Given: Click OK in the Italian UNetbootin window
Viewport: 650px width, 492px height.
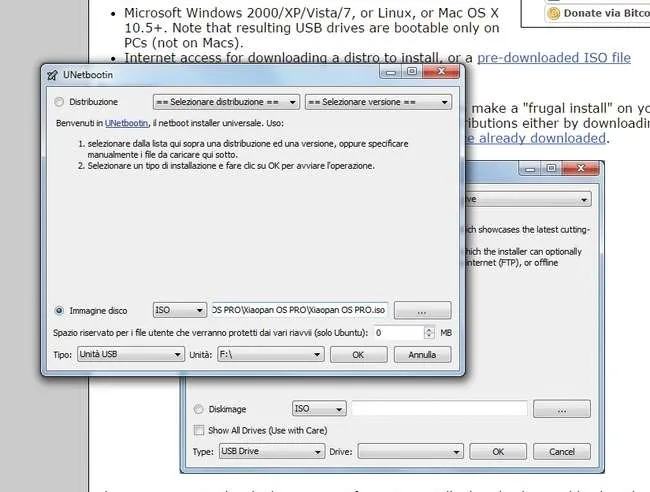Looking at the screenshot, I should [x=359, y=355].
